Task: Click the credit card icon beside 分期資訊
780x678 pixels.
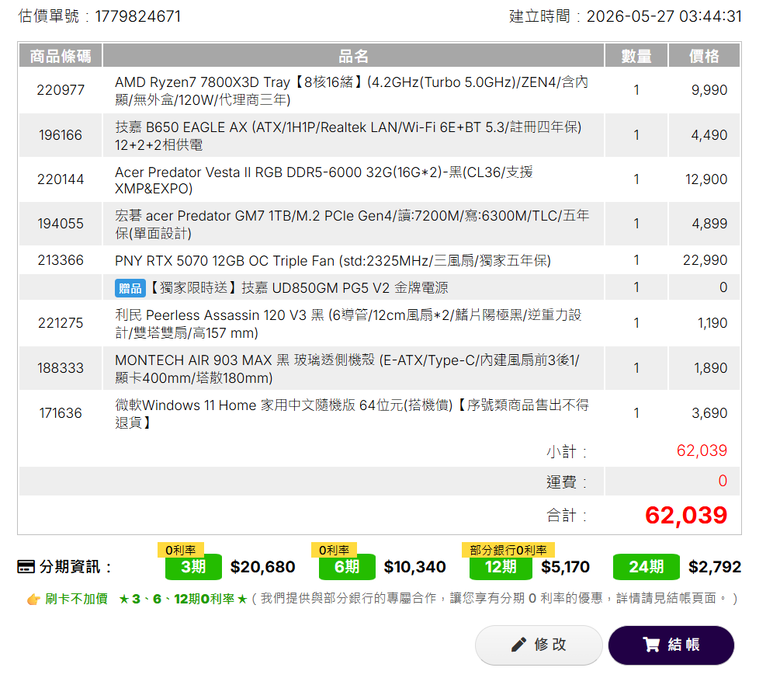Action: click(26, 567)
